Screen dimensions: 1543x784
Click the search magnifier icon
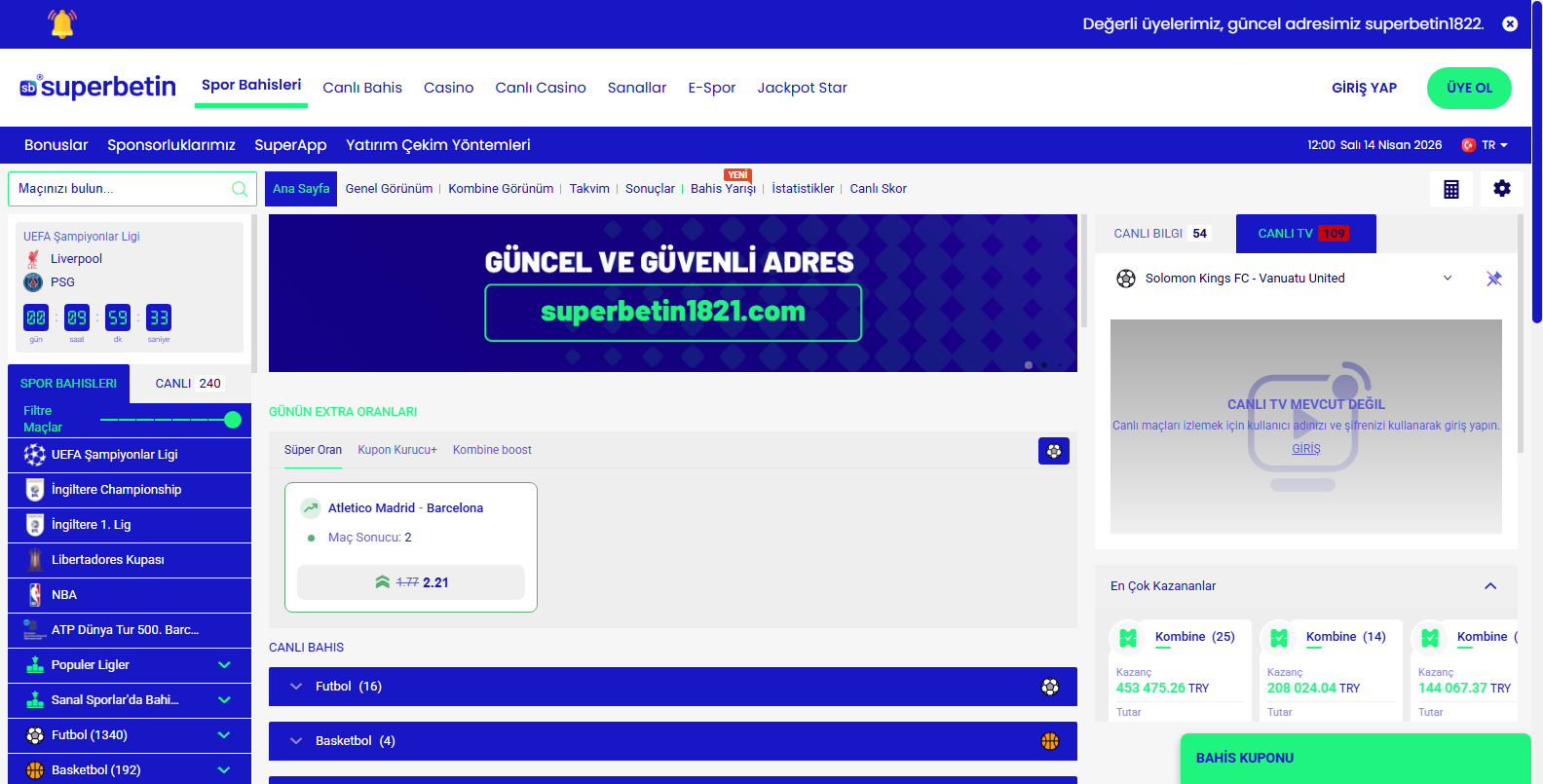(240, 189)
